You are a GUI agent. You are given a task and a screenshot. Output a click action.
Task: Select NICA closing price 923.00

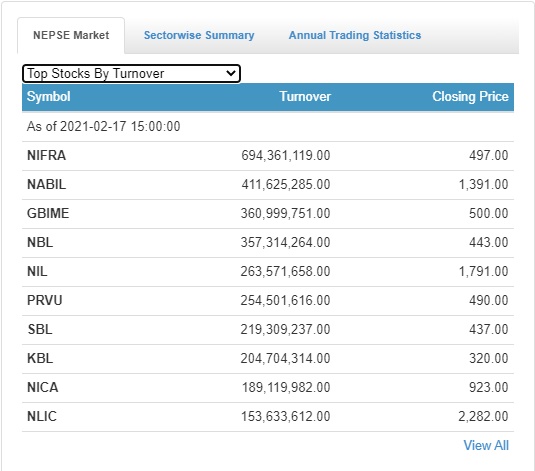tap(489, 387)
